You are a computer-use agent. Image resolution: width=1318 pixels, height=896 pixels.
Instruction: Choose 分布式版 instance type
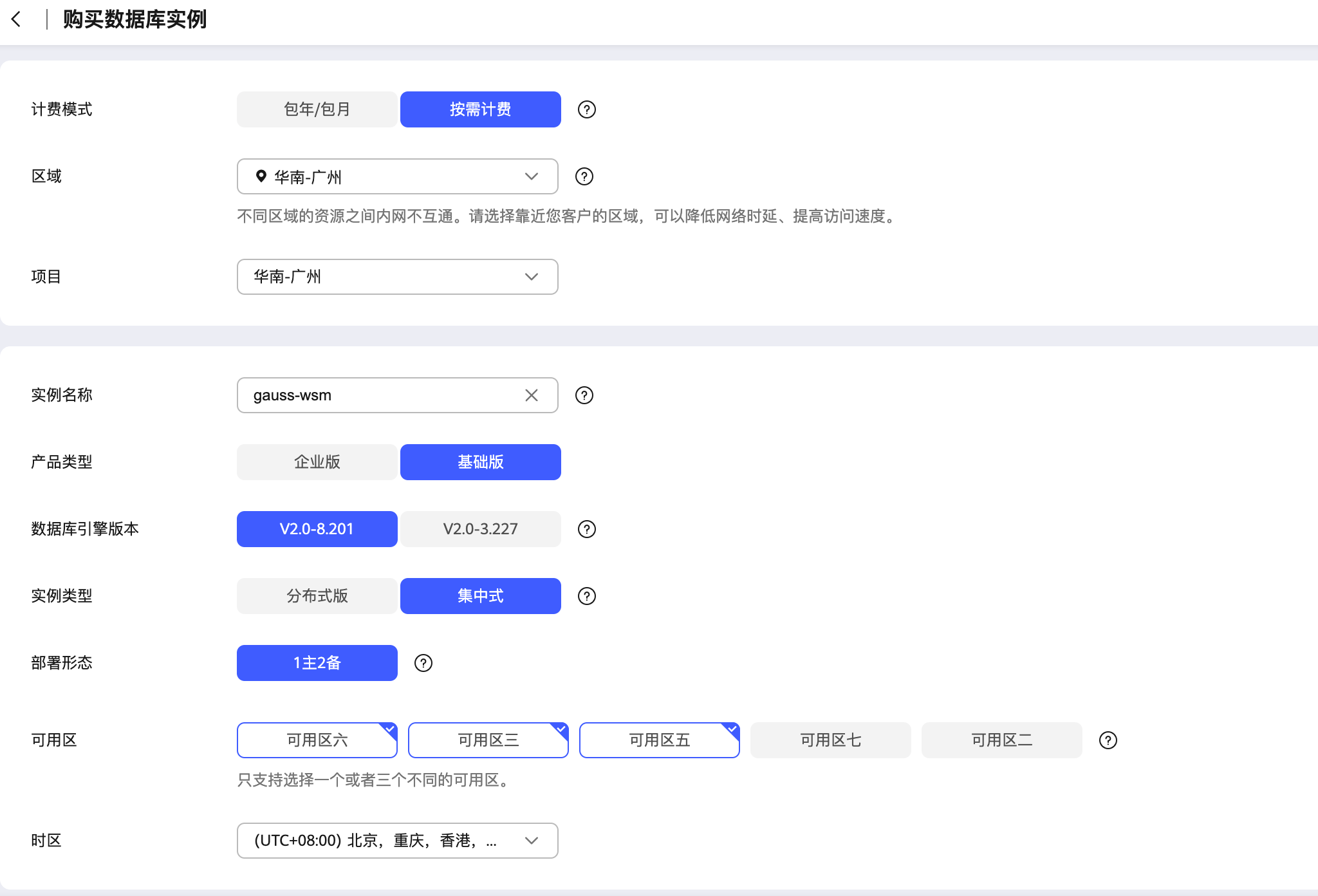317,596
